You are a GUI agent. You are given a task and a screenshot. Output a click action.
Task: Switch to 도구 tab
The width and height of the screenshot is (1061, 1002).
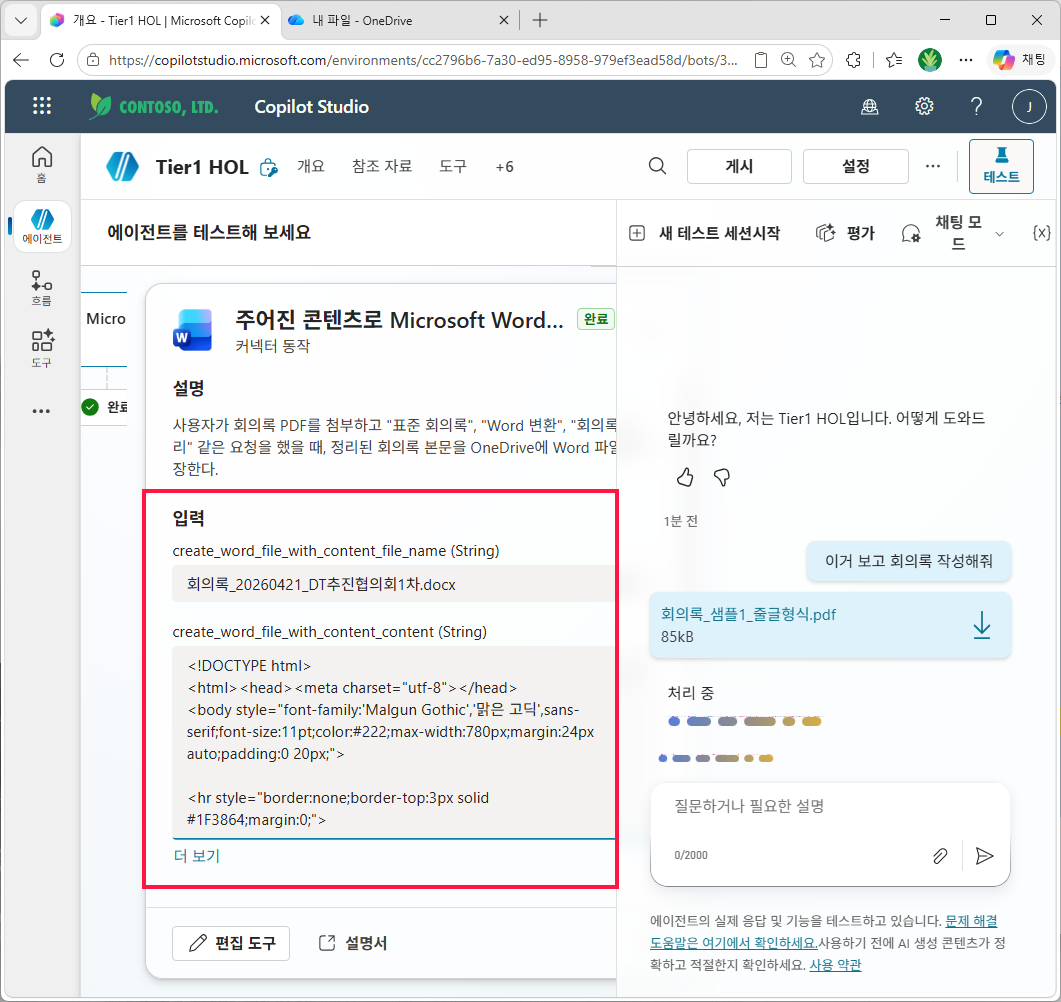pos(453,166)
